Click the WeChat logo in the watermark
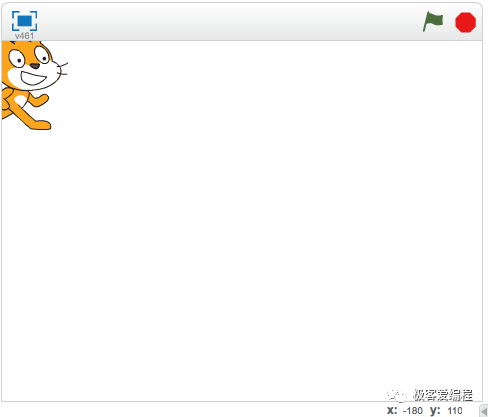 (x=397, y=395)
